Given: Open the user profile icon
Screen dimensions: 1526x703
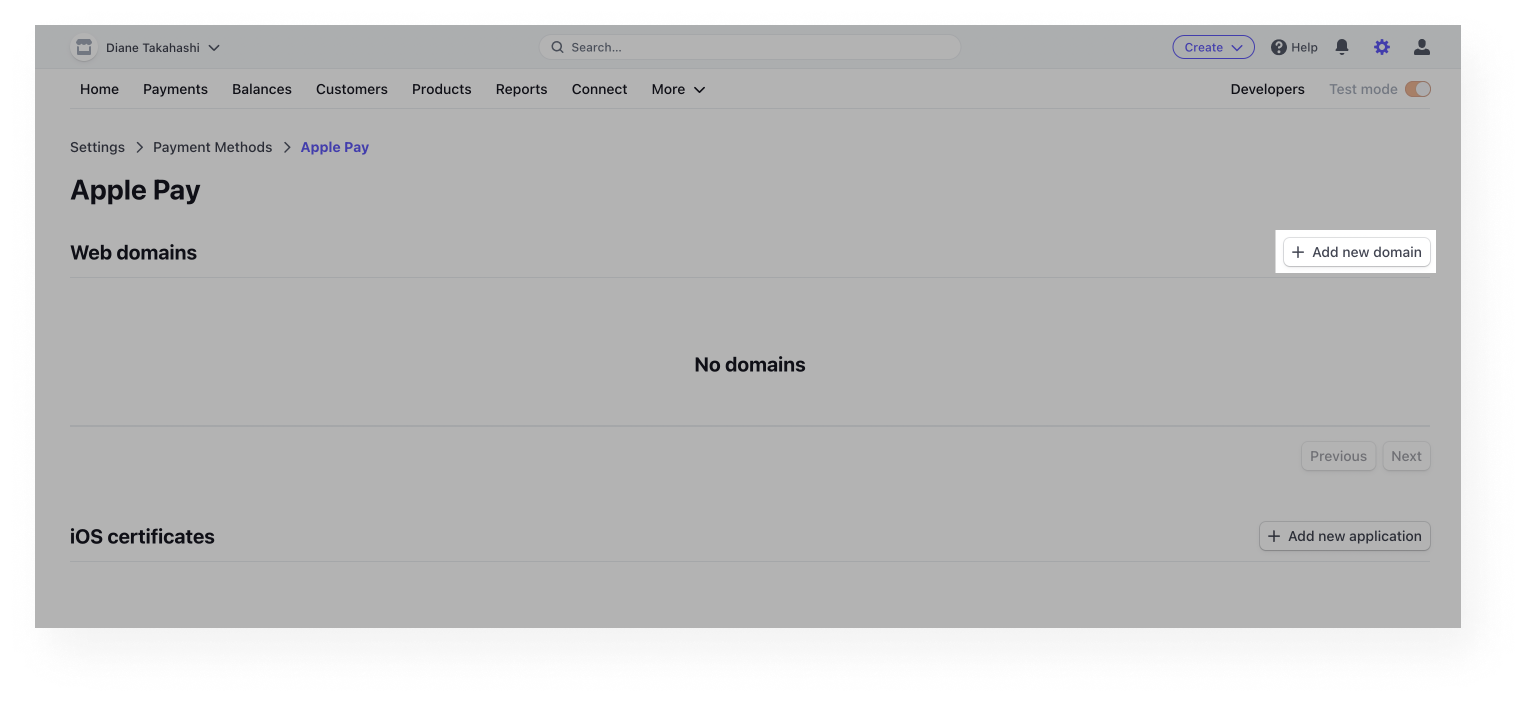Looking at the screenshot, I should (x=1421, y=46).
